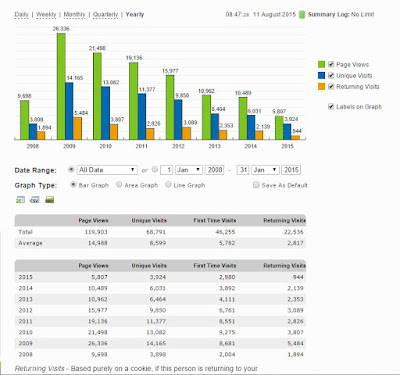Viewport: 400px width, 375px height.
Task: Export stats to Excel icon
Action: 20,200
